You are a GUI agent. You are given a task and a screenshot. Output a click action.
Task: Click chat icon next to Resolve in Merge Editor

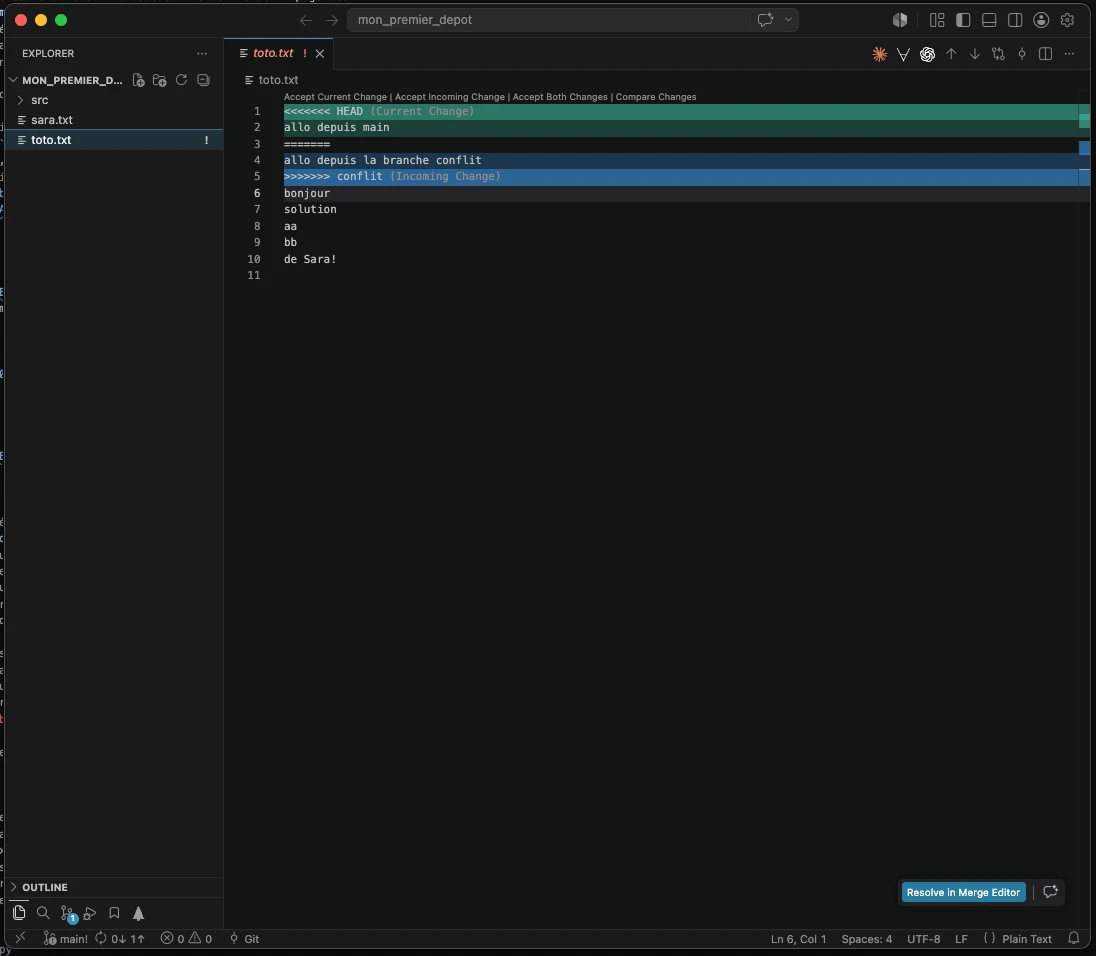pos(1050,892)
